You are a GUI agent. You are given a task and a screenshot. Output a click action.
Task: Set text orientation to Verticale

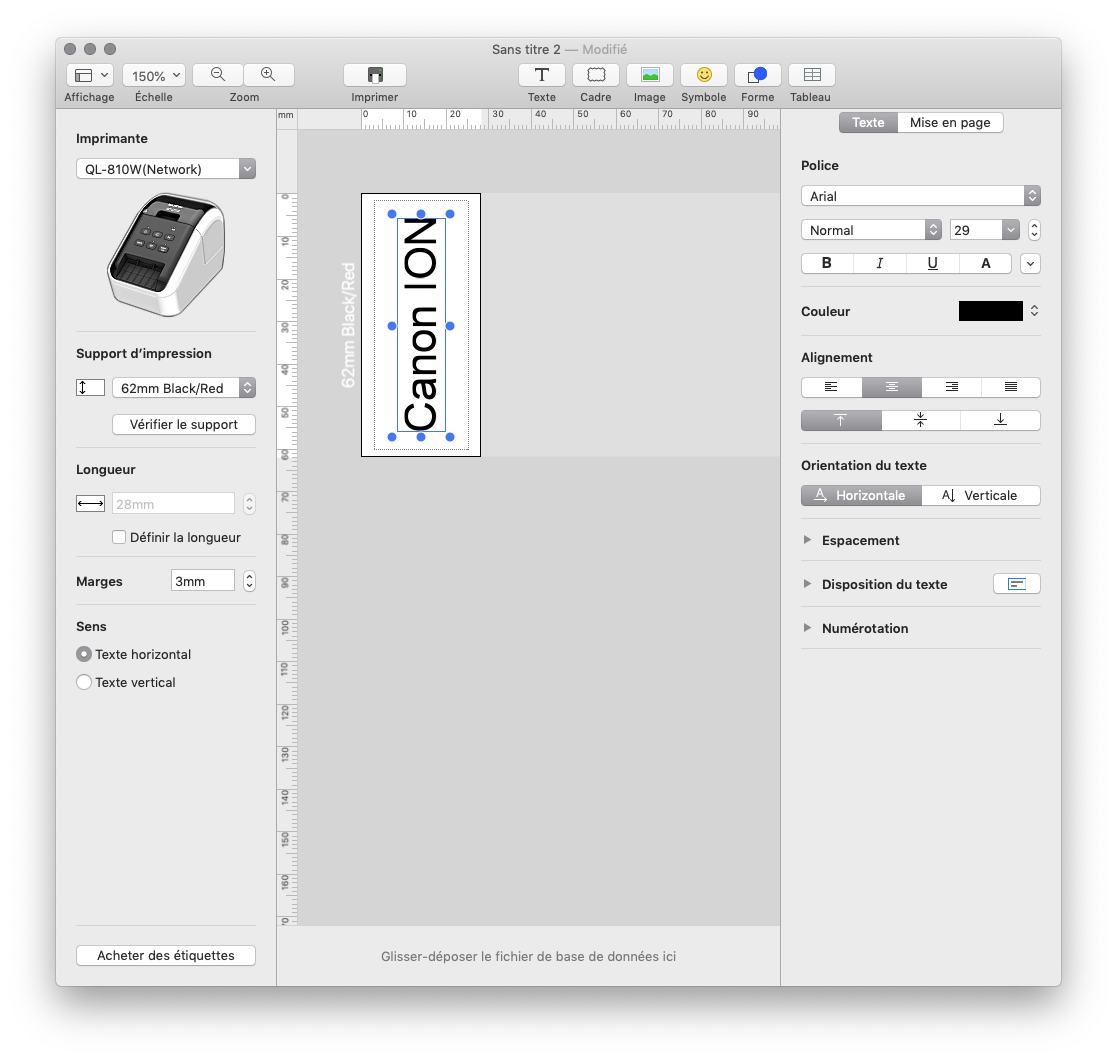pos(981,496)
